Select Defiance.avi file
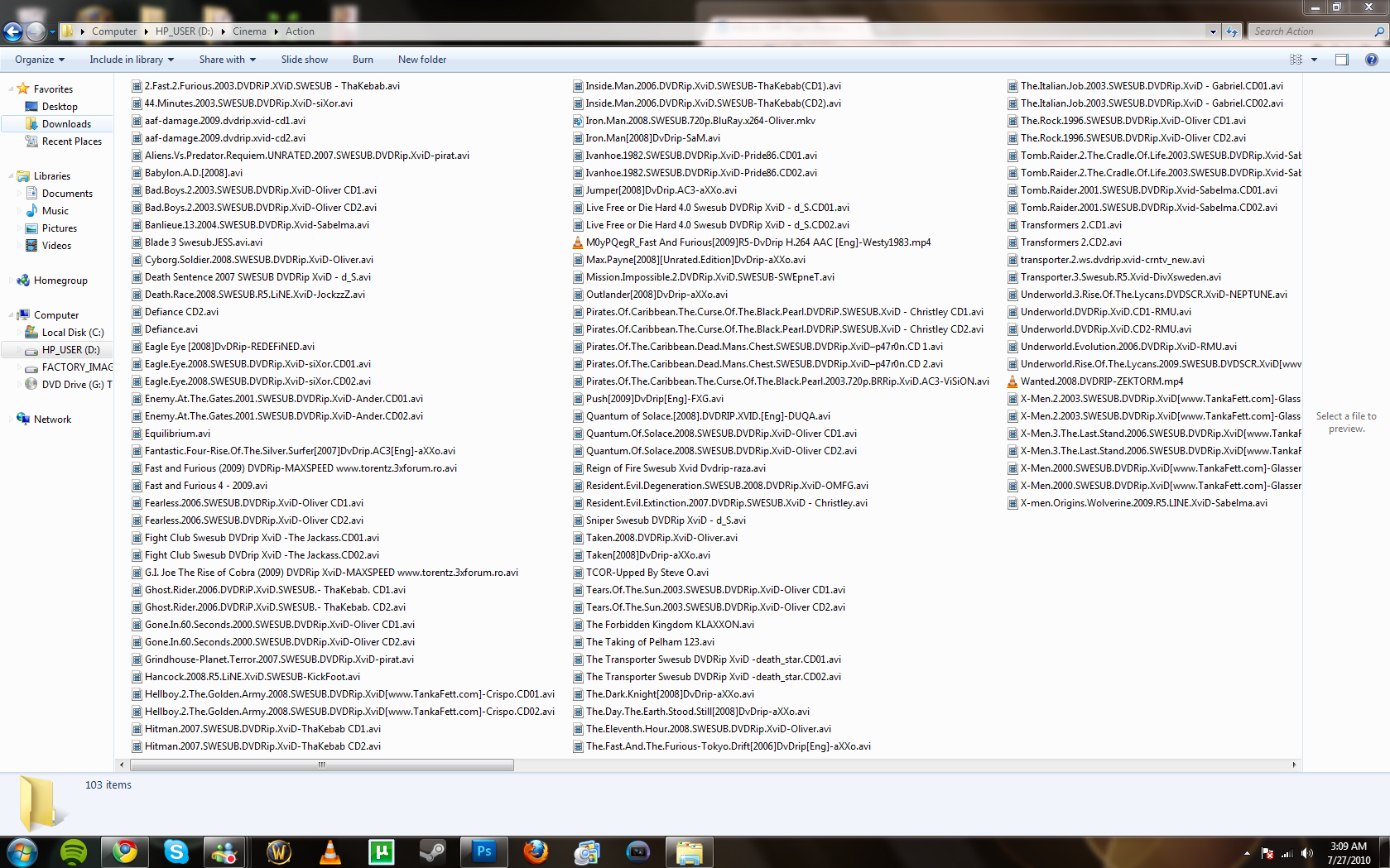The width and height of the screenshot is (1390, 868). (171, 329)
